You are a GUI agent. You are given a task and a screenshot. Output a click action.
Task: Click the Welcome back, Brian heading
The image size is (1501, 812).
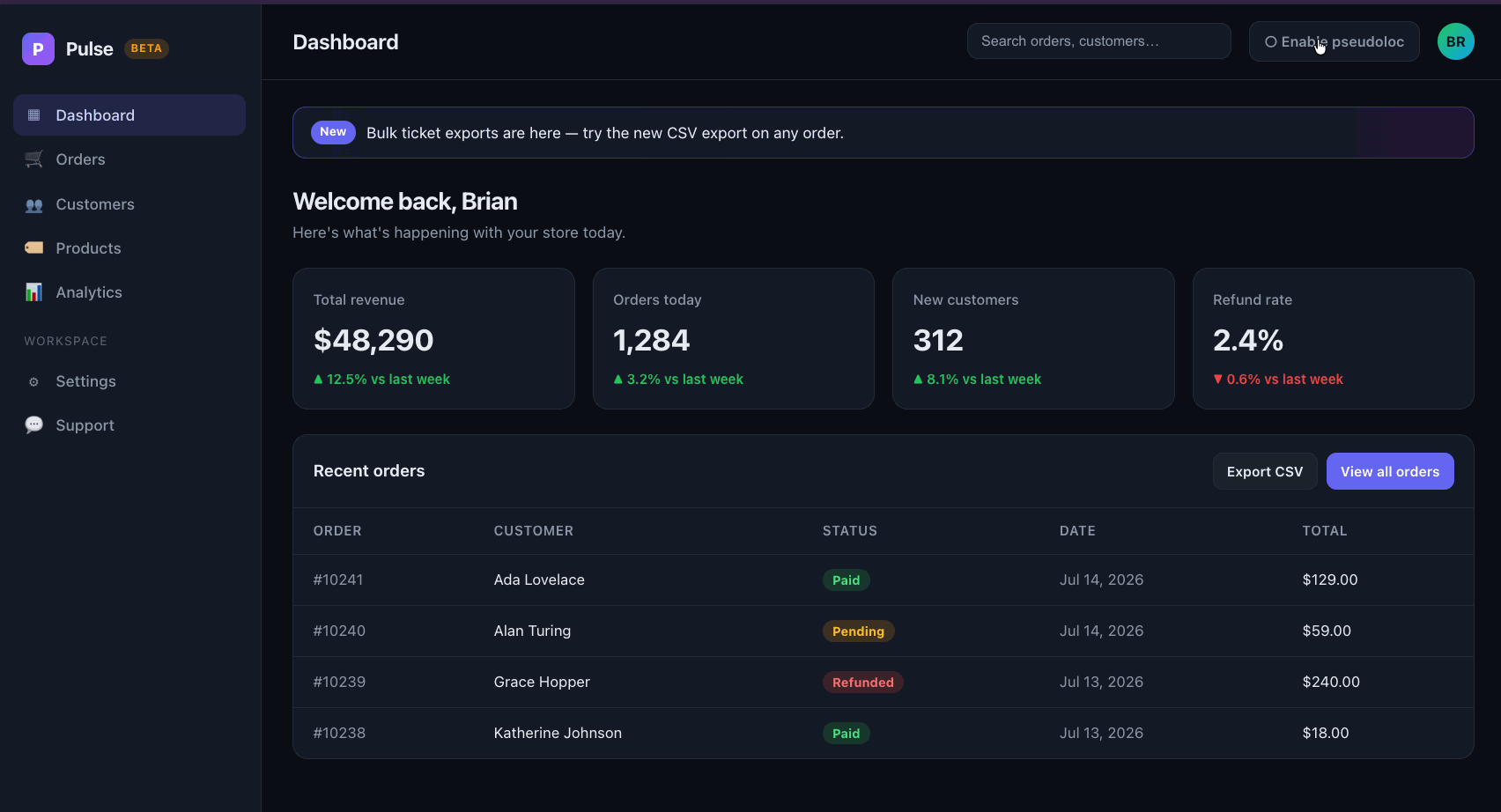point(405,202)
